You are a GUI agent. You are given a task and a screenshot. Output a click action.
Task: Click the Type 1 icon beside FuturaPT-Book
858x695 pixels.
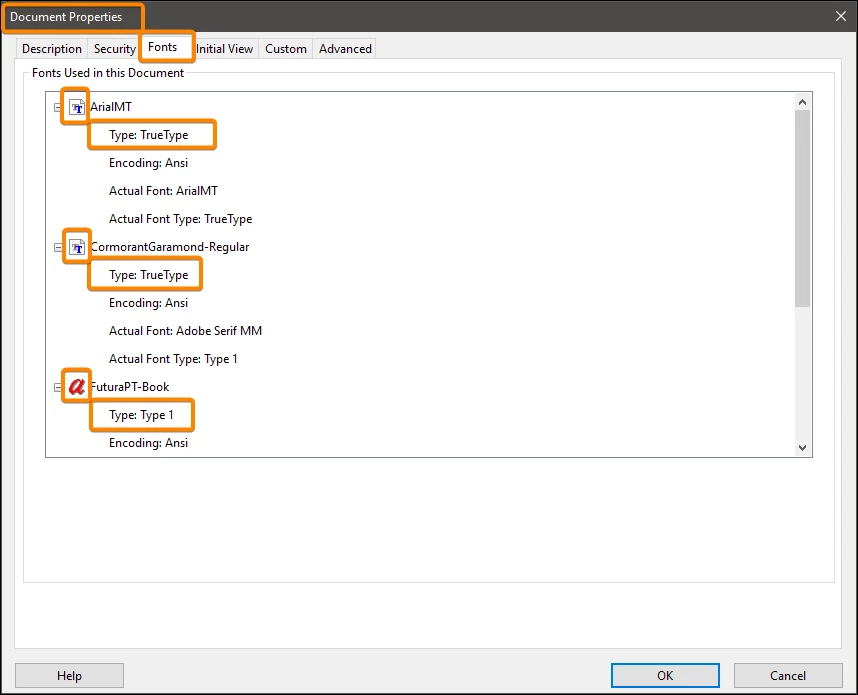click(x=77, y=387)
